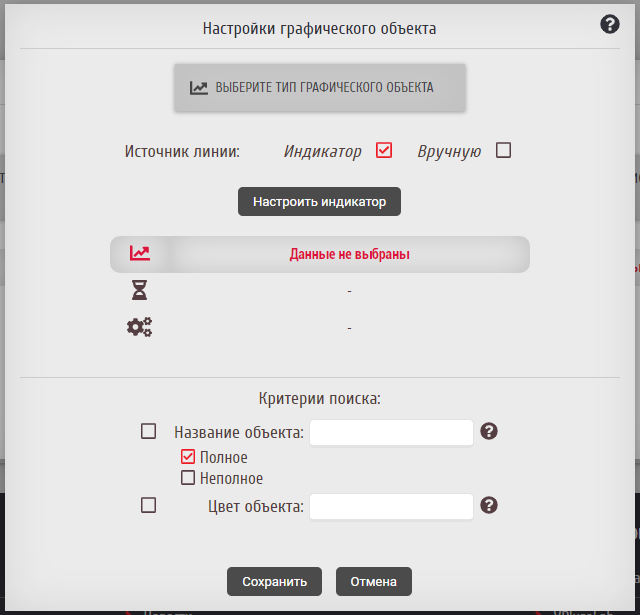Click the gears settings icon

pos(139,327)
